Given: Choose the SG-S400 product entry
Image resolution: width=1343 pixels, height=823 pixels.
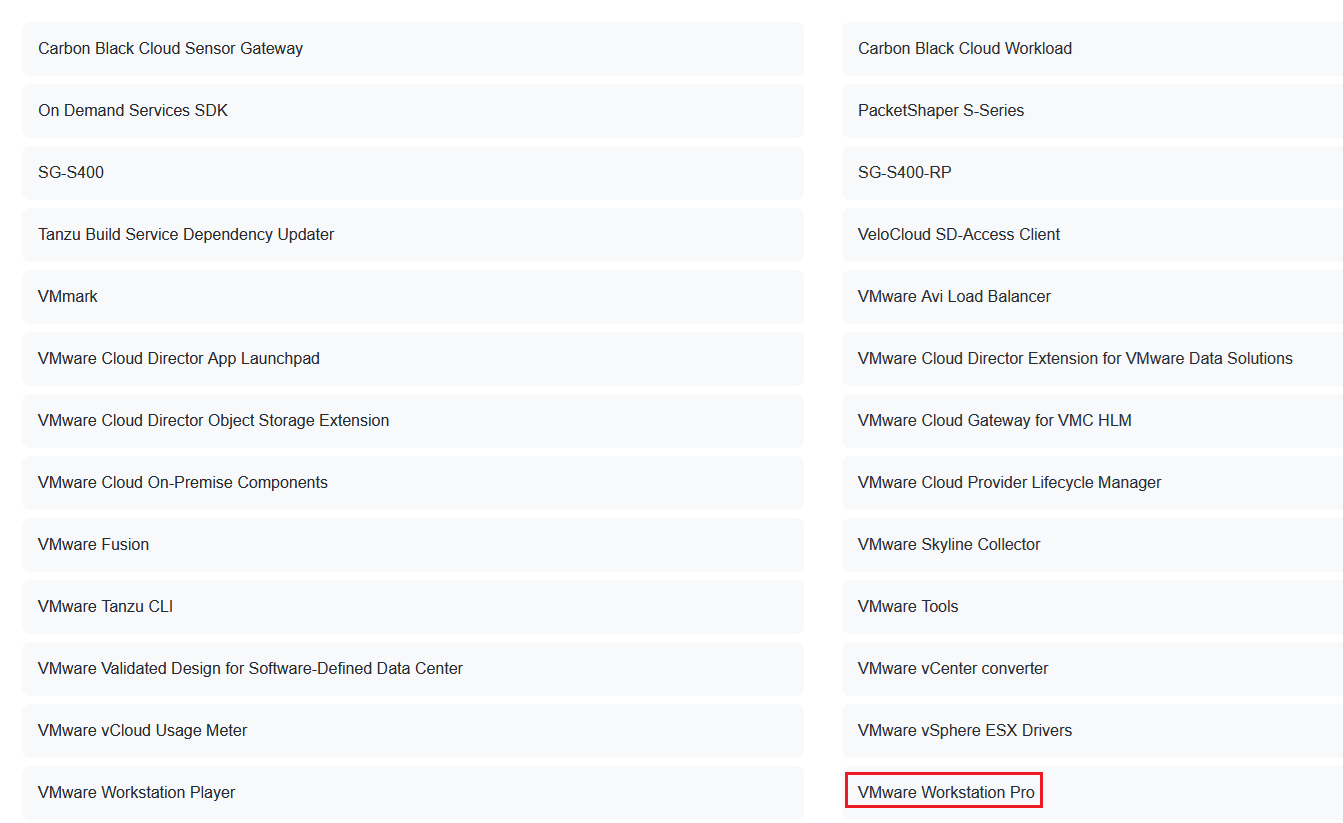Looking at the screenshot, I should [413, 173].
